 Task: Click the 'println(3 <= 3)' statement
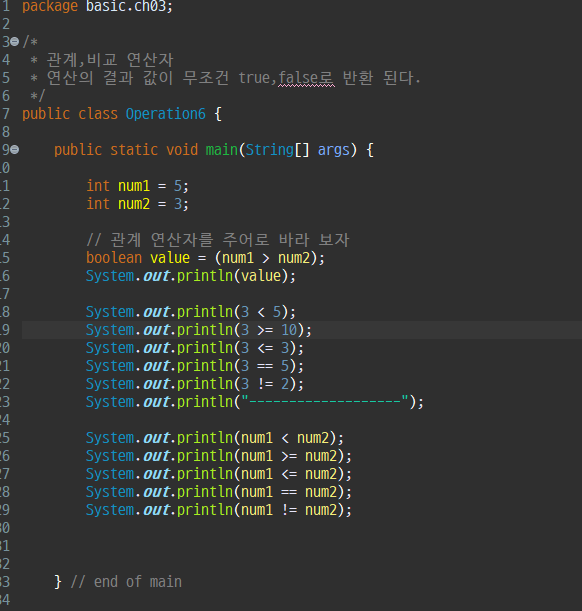195,348
